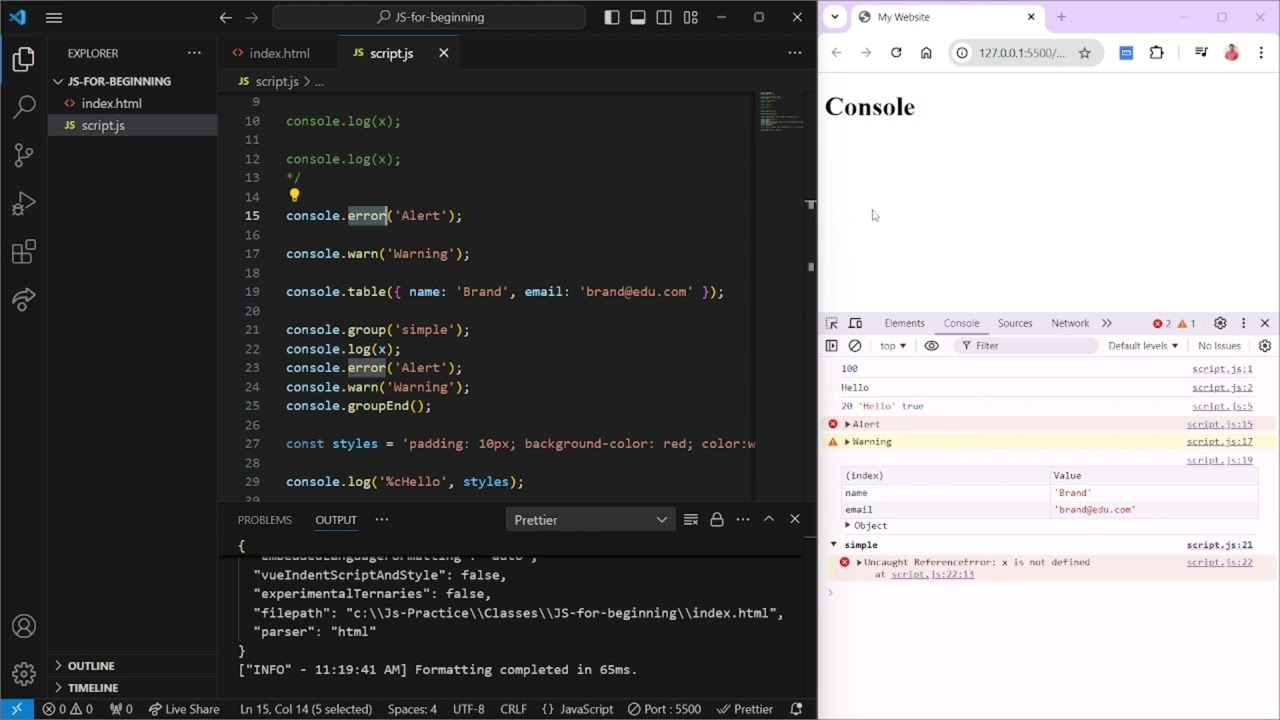
Task: Switch to the Sources DevTools tab
Action: pyautogui.click(x=1014, y=323)
